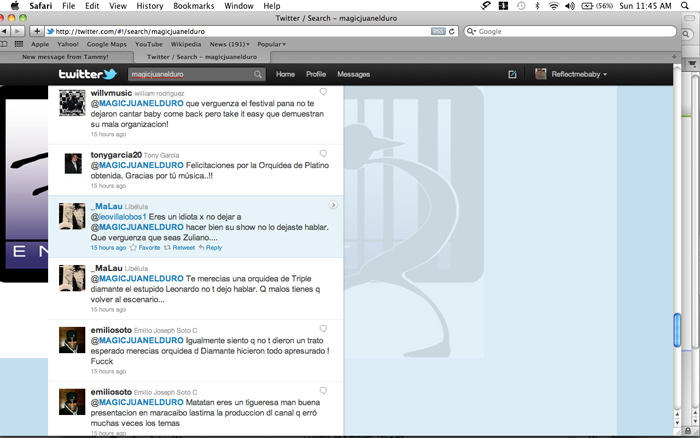Open the Apple menu
Image resolution: width=700 pixels, height=438 pixels.
click(x=15, y=6)
